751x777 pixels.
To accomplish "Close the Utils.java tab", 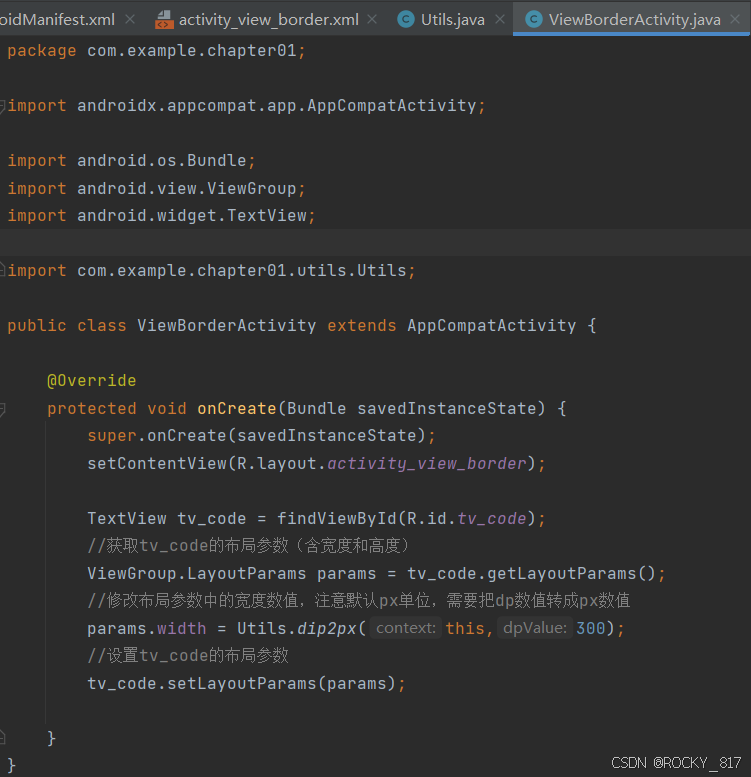I will [x=500, y=19].
